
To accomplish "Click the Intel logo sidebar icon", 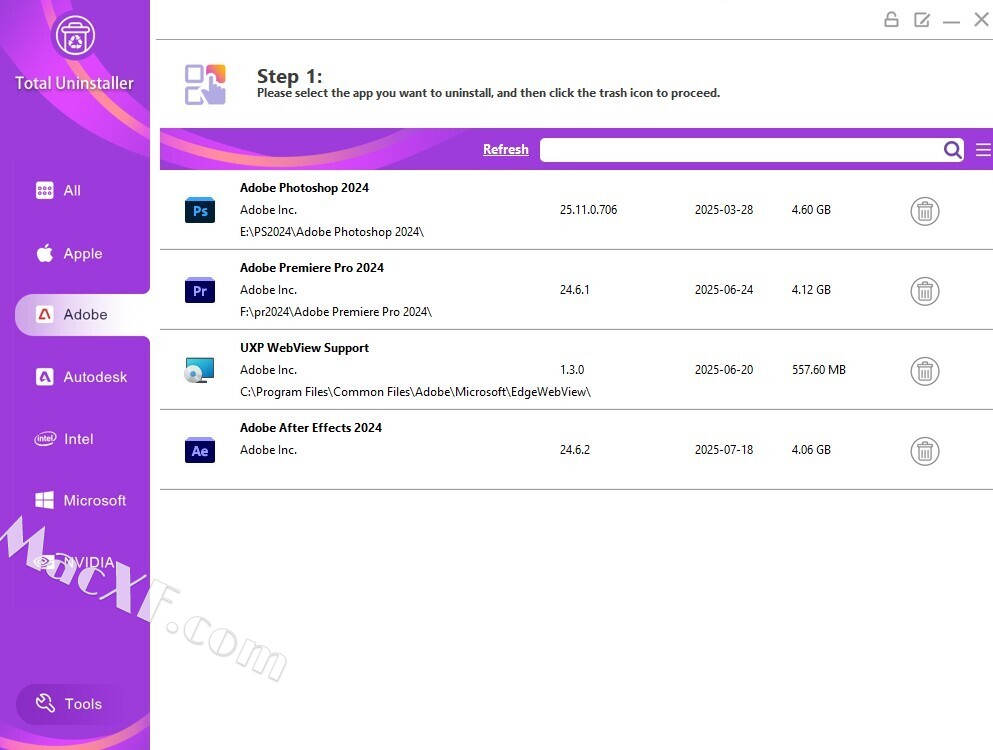I will [x=45, y=438].
